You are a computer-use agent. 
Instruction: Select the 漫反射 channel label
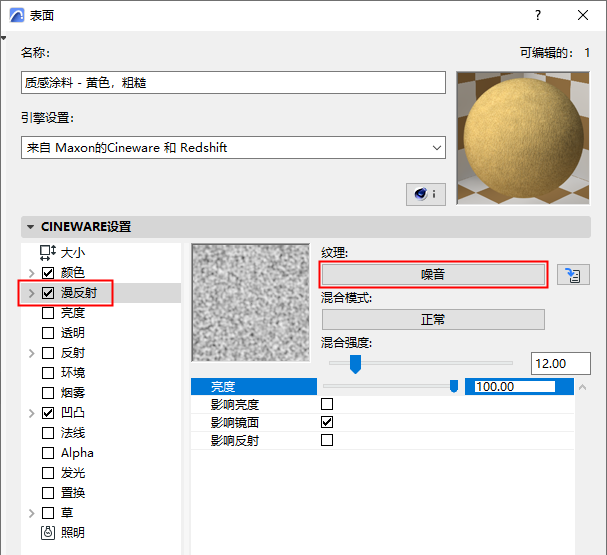point(79,293)
